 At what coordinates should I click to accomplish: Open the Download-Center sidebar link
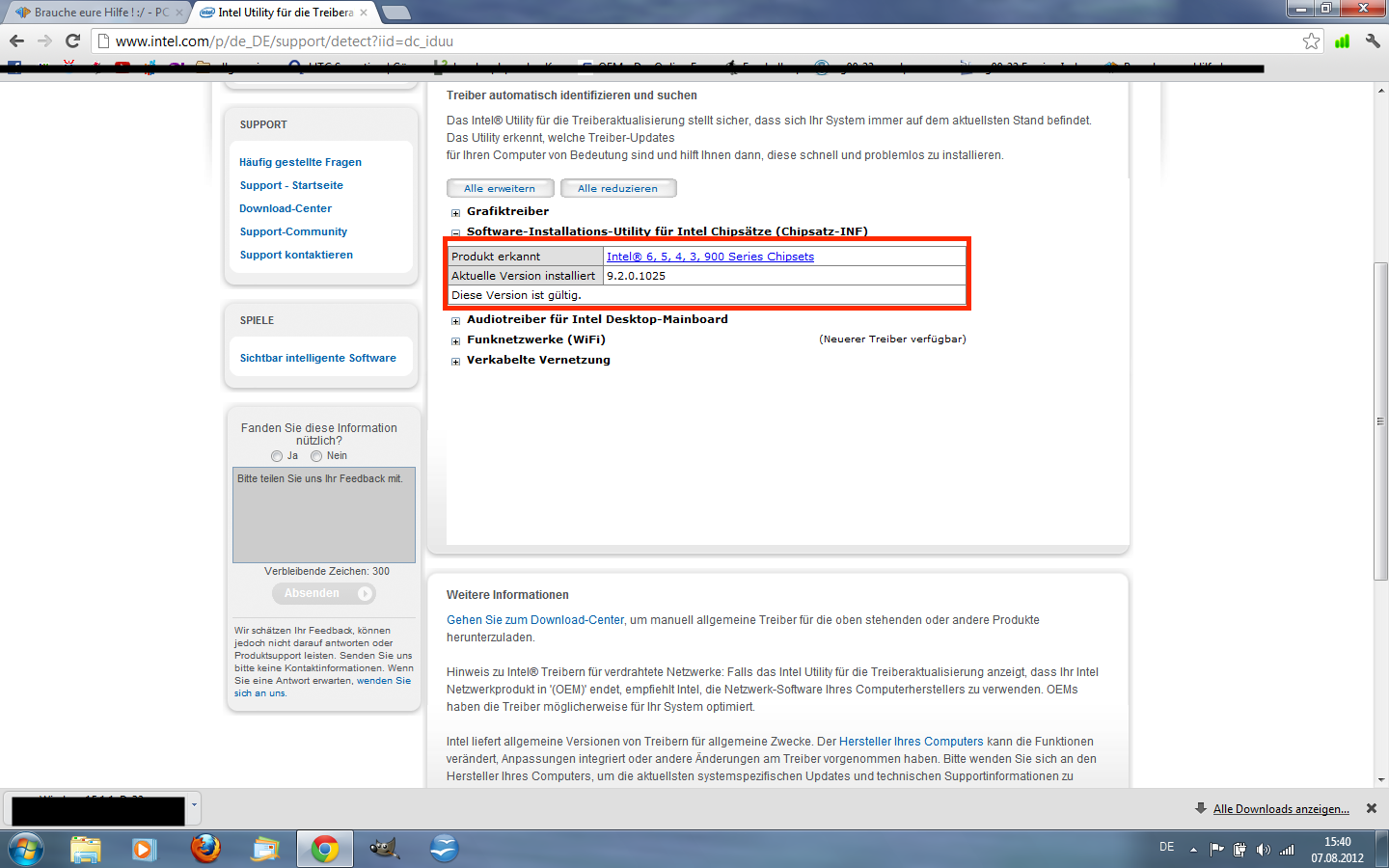(286, 208)
